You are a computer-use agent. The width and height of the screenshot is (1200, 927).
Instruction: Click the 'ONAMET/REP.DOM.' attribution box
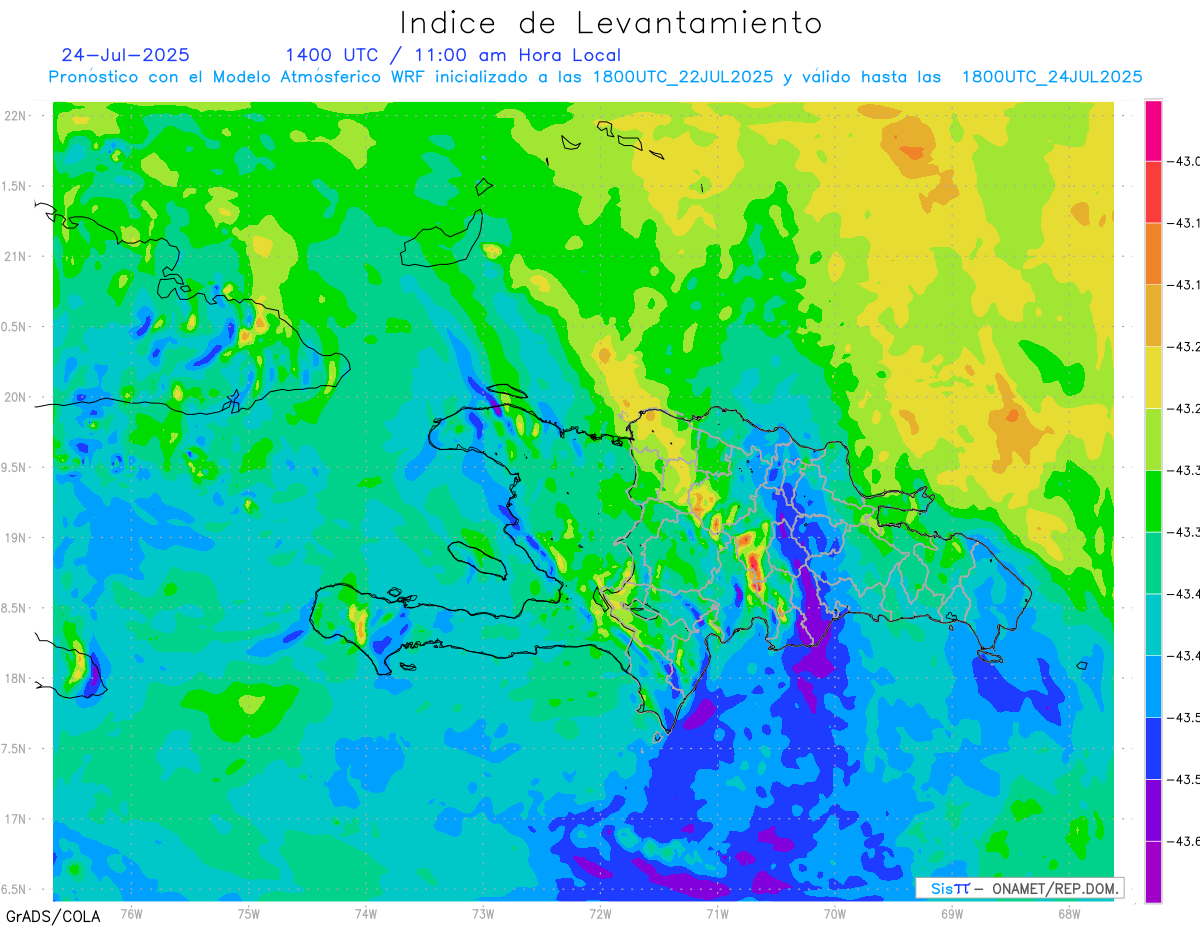click(x=1020, y=888)
